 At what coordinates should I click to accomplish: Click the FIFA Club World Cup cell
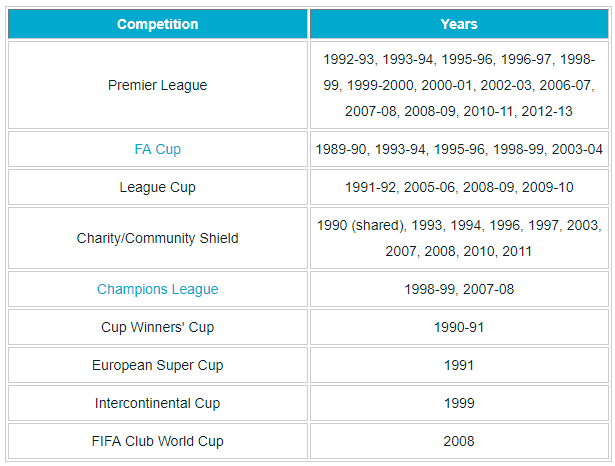(x=158, y=441)
